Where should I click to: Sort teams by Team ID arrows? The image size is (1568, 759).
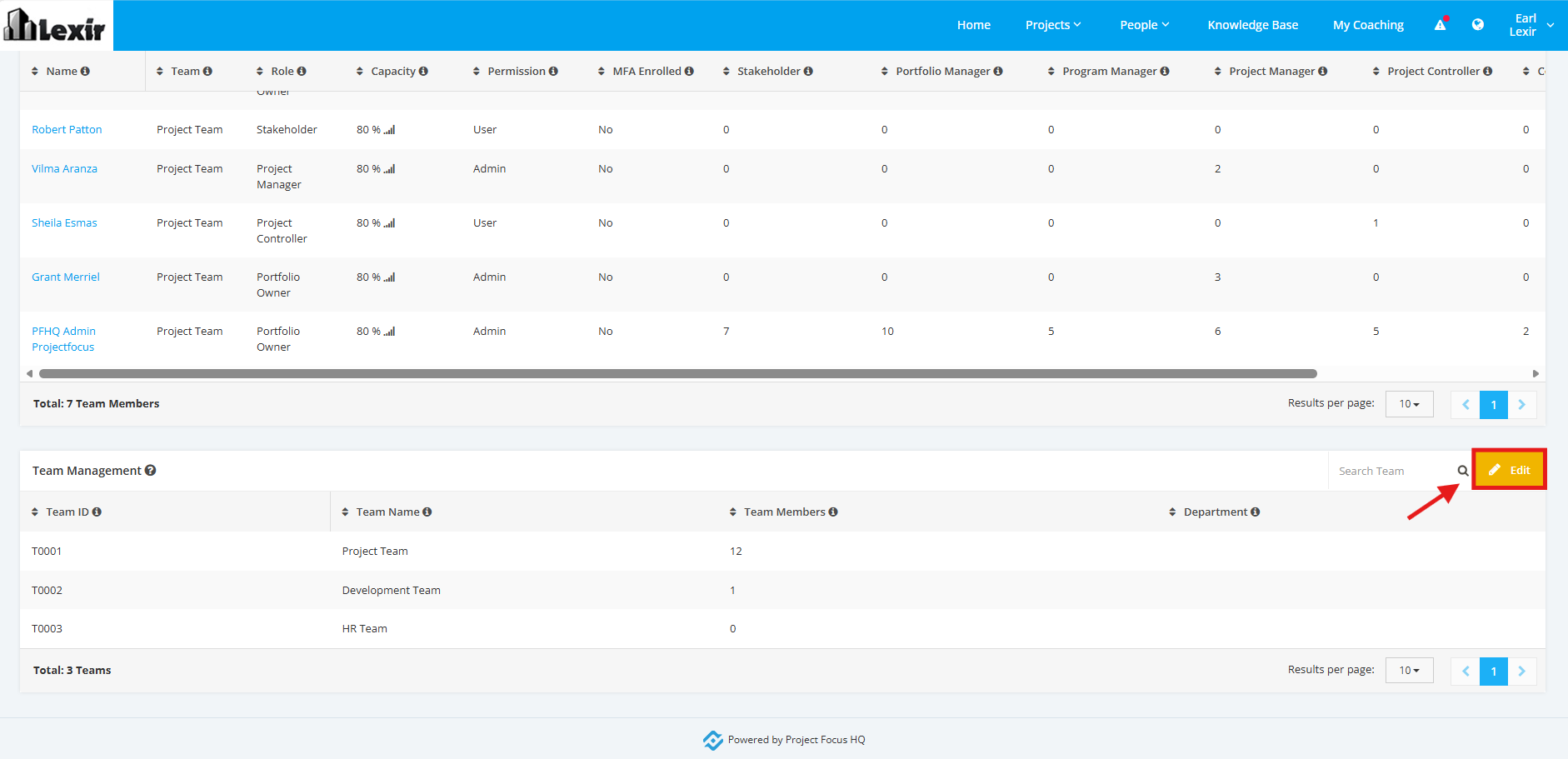click(x=35, y=512)
